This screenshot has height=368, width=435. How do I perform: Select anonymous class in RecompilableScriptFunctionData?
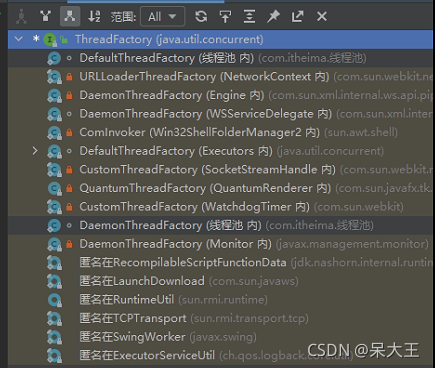click(221, 263)
